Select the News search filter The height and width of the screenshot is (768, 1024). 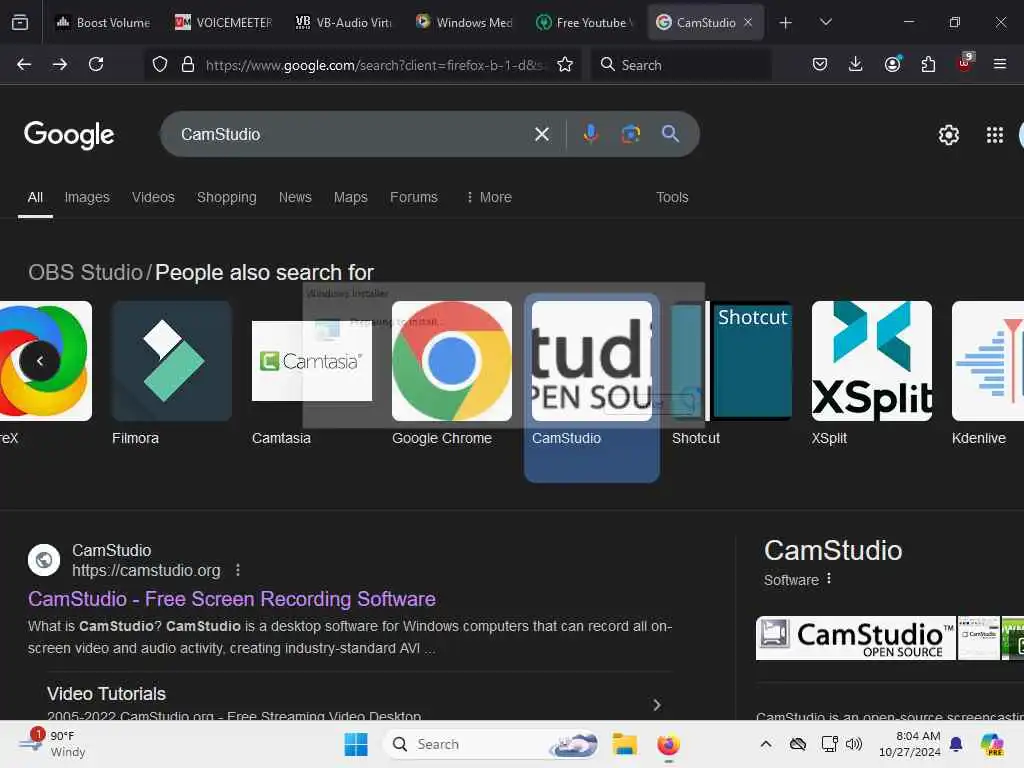(x=295, y=197)
